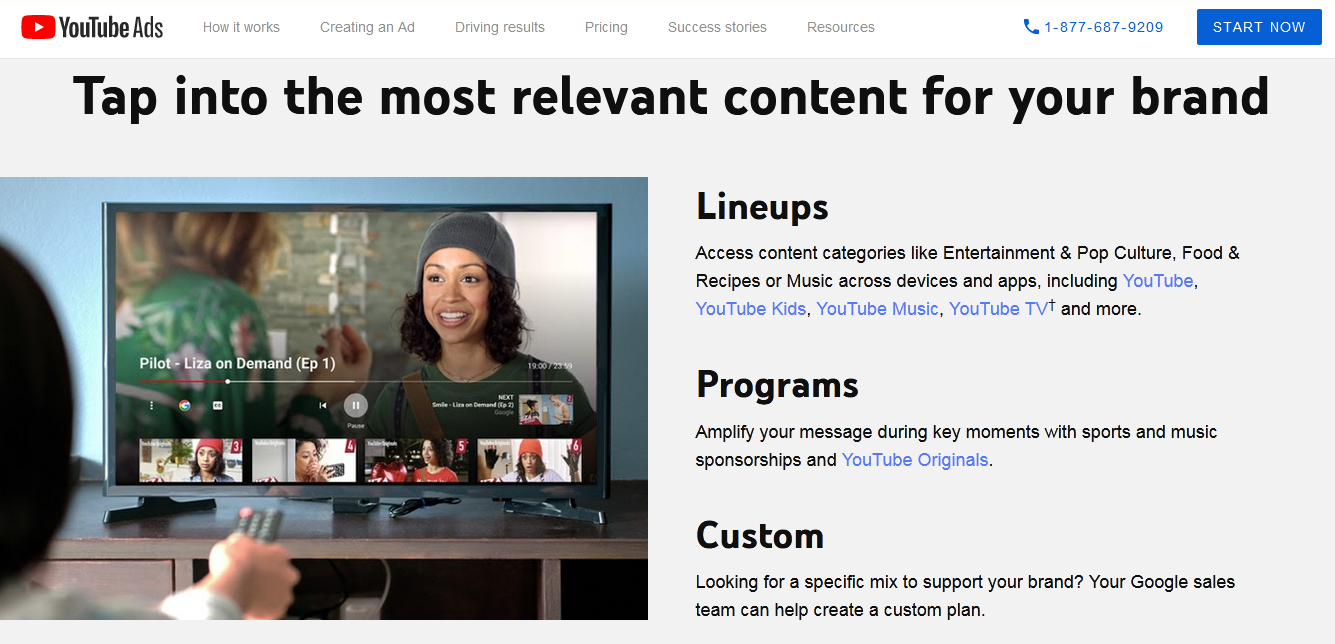Open the How it works menu

click(241, 27)
